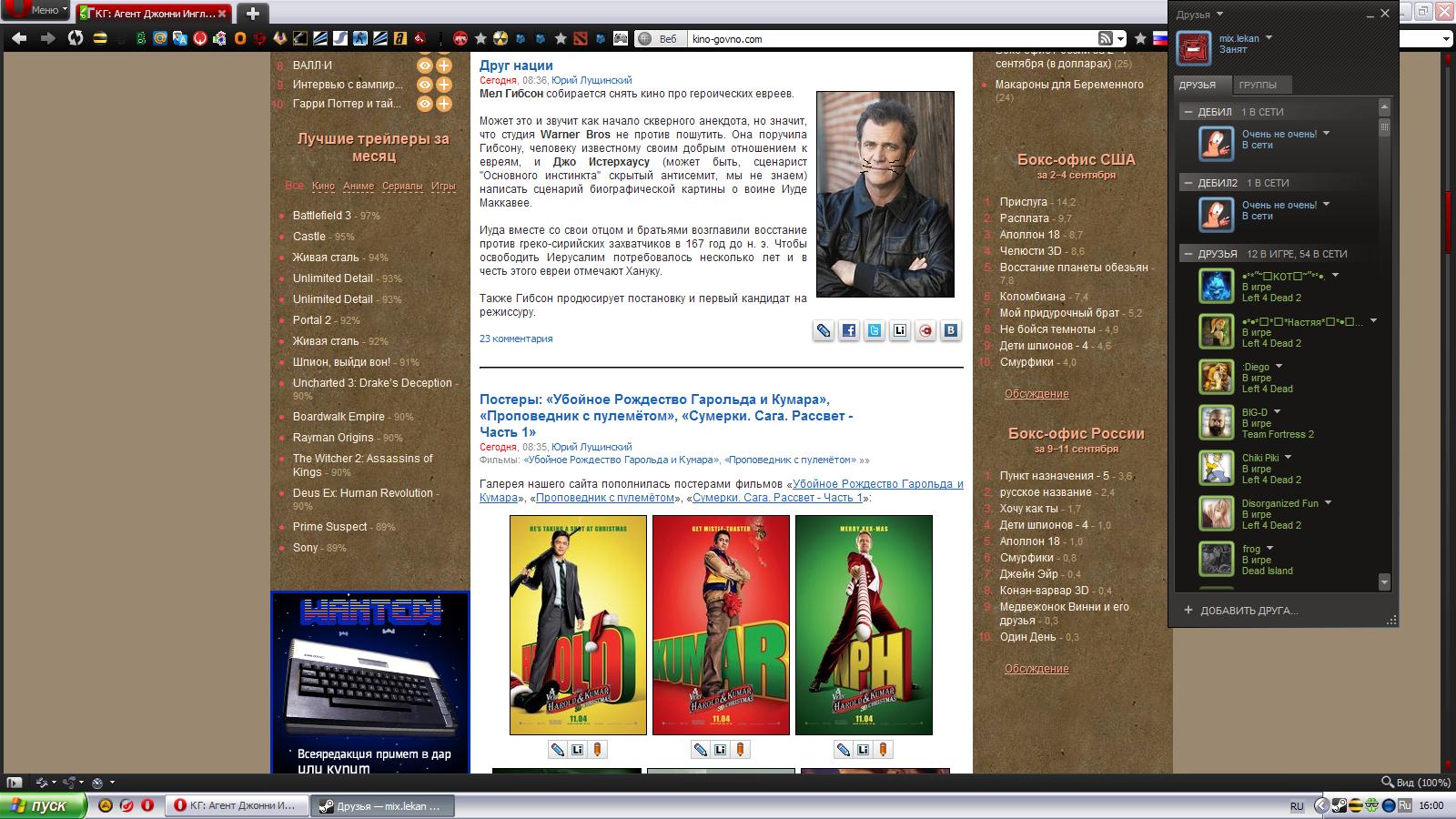1456x819 pixels.
Task: Share the Gibson article on Facebook
Action: (x=849, y=330)
